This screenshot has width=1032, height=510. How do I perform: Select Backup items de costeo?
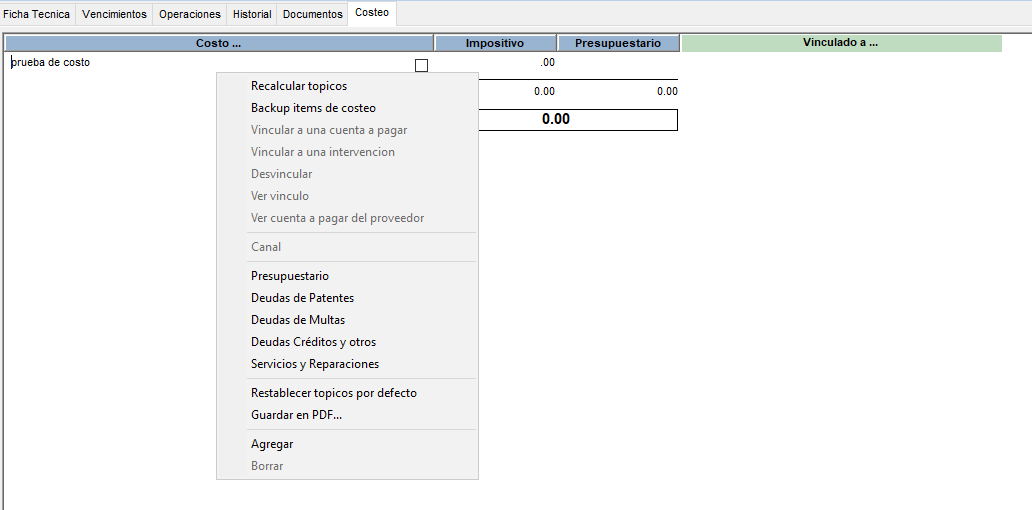[x=313, y=108]
